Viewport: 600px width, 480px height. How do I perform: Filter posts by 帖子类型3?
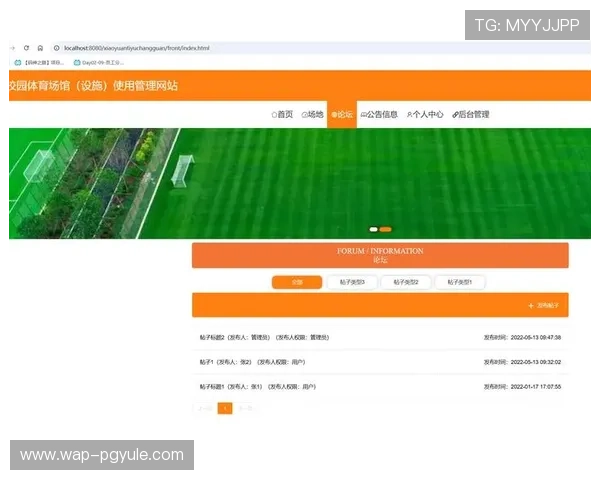[x=352, y=282]
